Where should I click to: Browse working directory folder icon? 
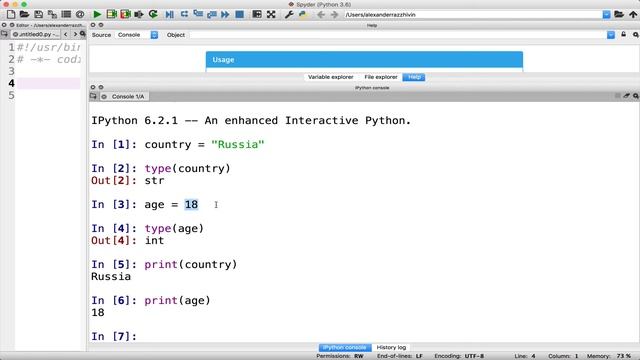point(619,15)
